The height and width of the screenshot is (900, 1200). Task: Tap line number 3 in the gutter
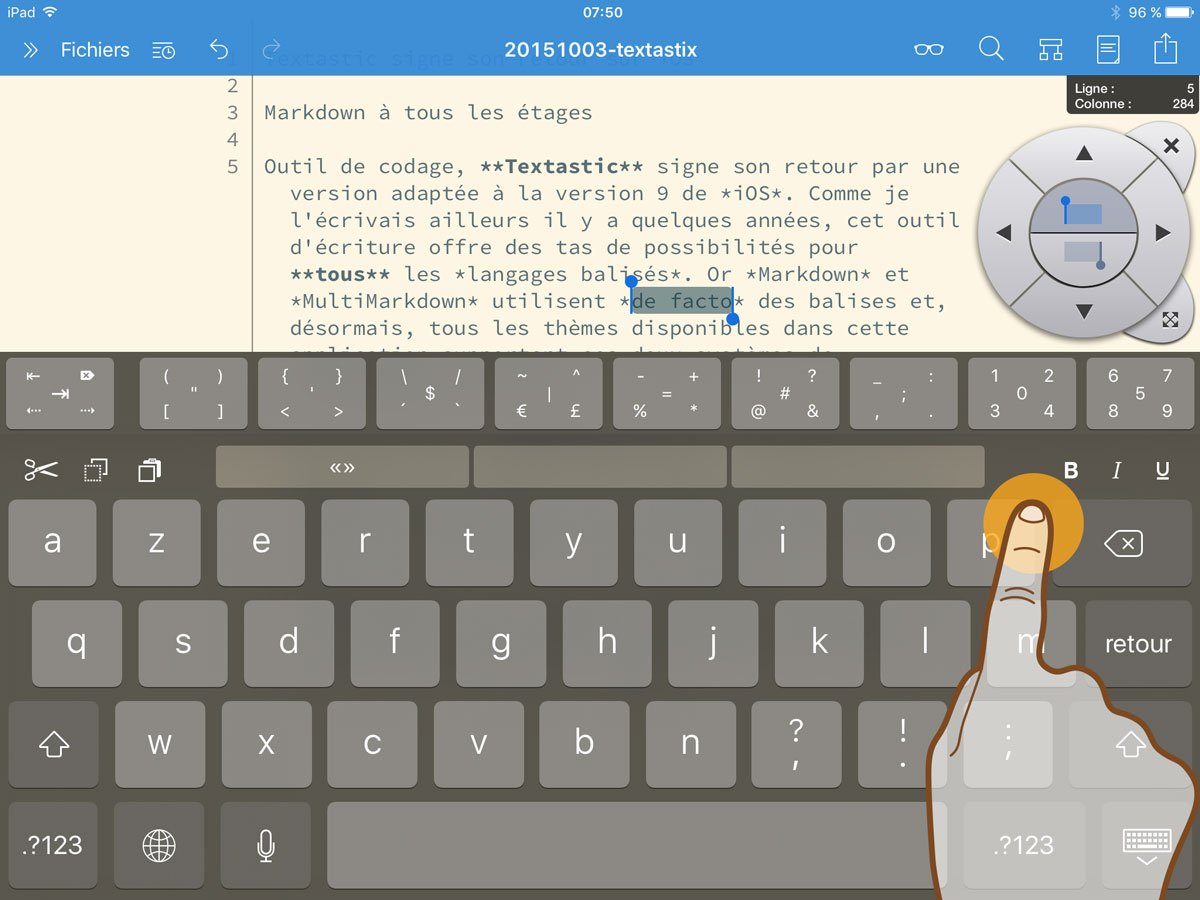pos(232,113)
